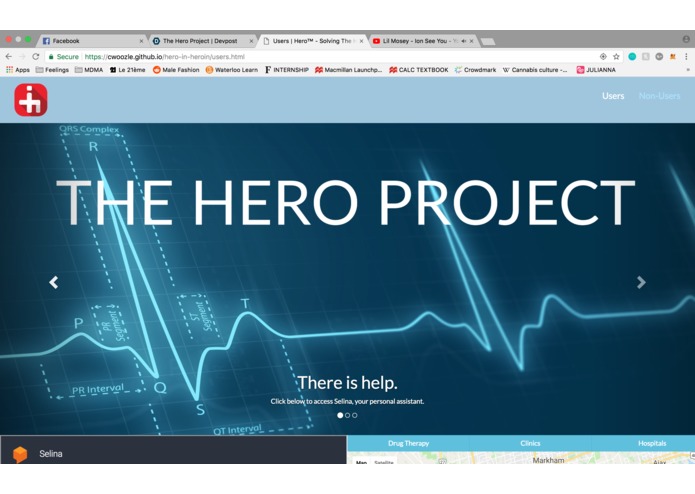Switch to the Facebook tab

click(x=91, y=41)
